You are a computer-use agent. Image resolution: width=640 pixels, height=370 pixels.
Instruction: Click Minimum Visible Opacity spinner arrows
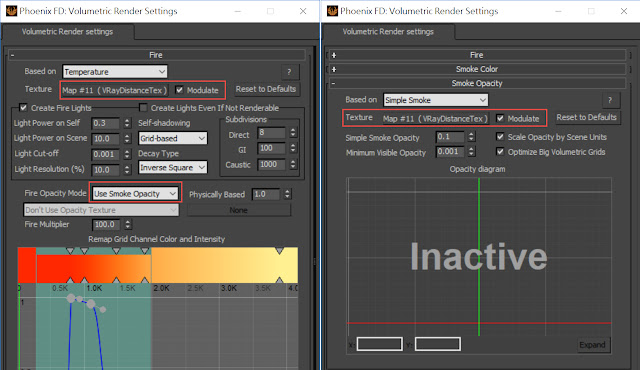pos(471,152)
